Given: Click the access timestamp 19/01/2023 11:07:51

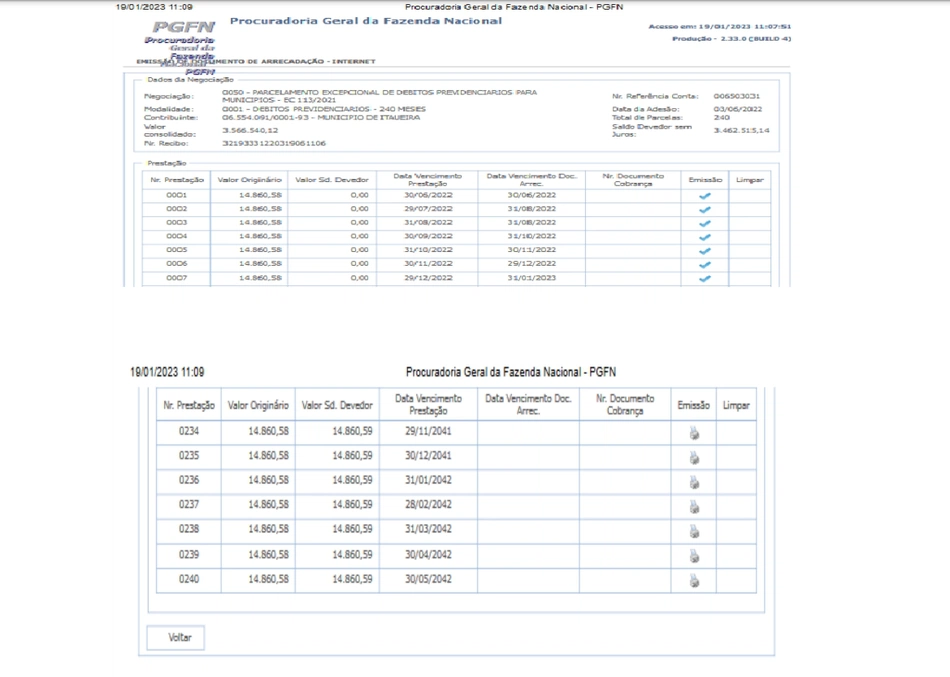Looking at the screenshot, I should 745,27.
